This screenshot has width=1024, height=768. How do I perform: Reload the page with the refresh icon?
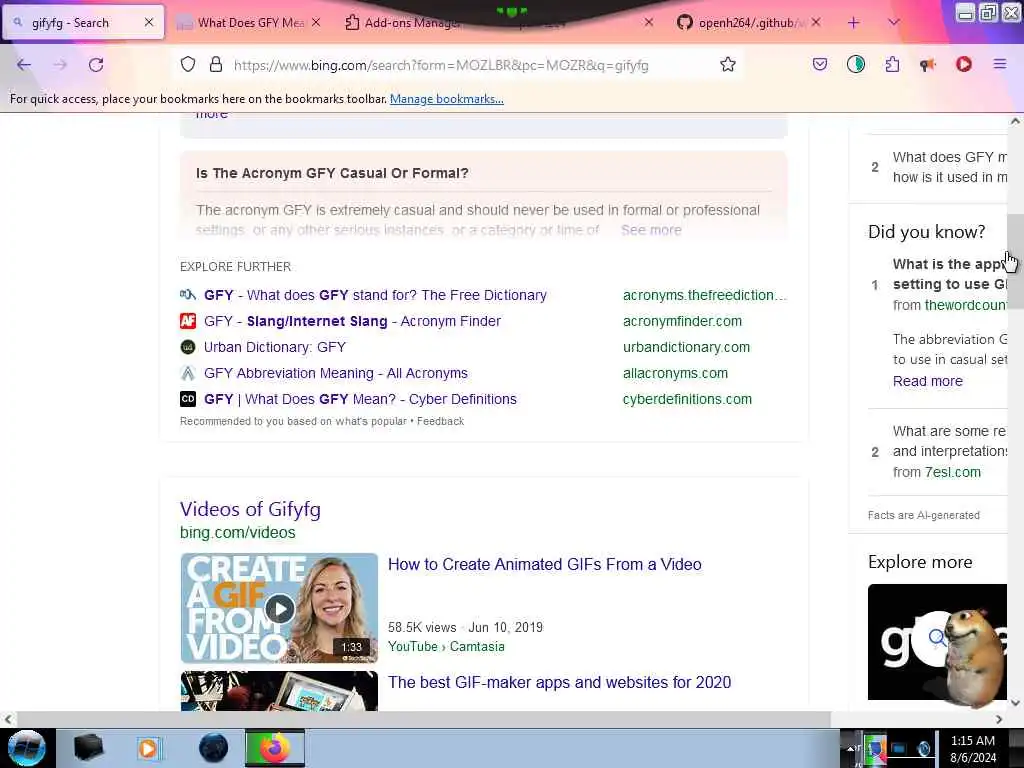click(x=96, y=65)
